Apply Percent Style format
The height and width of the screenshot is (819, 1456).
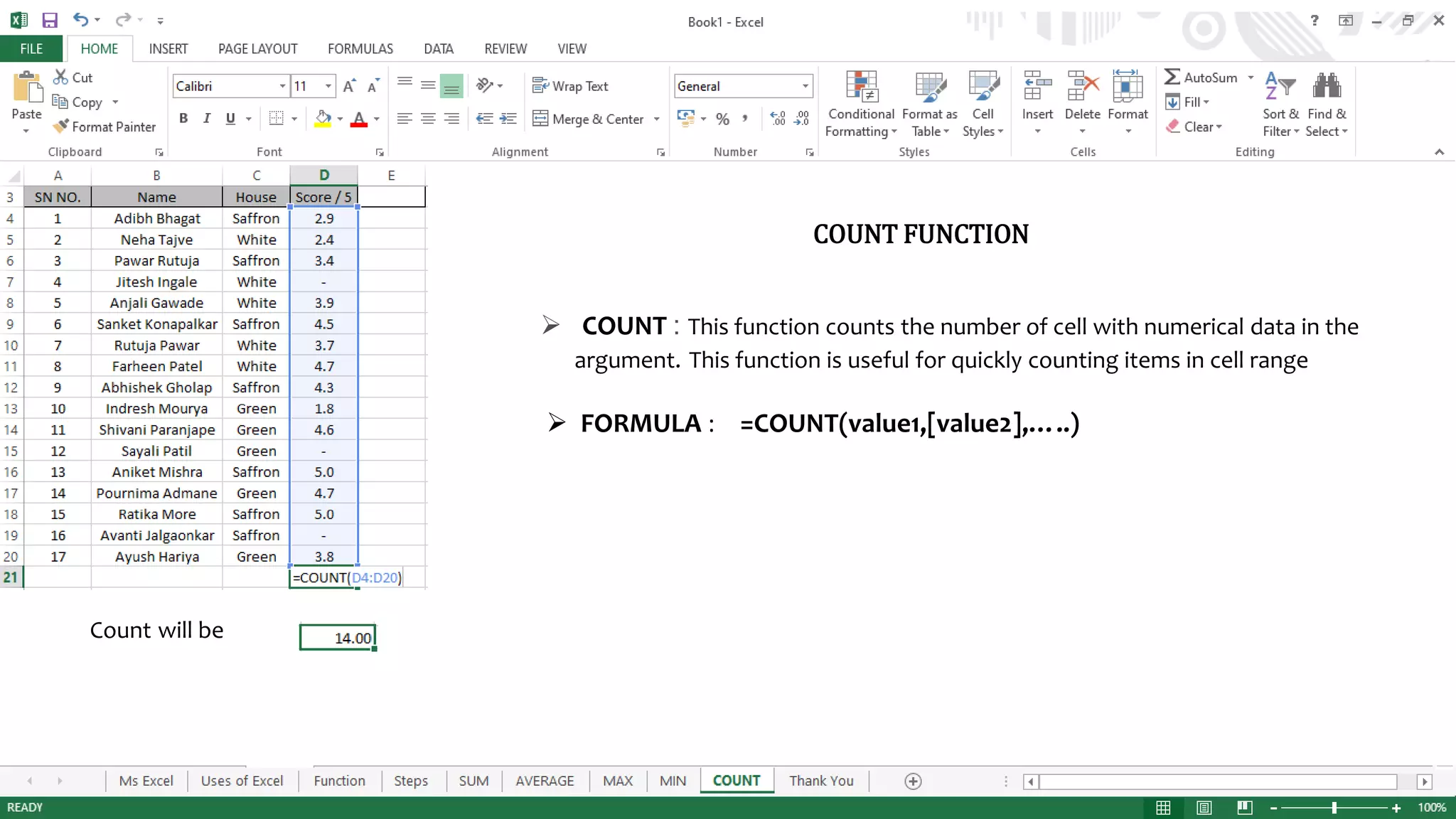722,119
